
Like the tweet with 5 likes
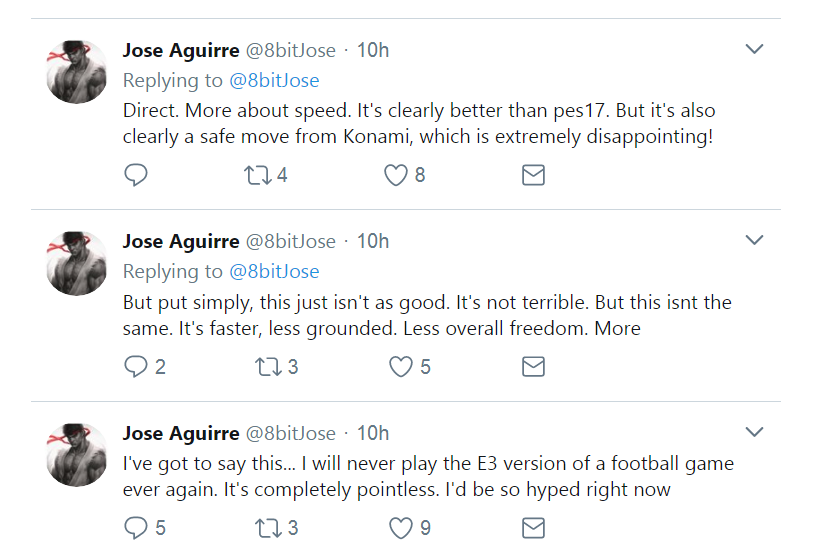point(401,367)
